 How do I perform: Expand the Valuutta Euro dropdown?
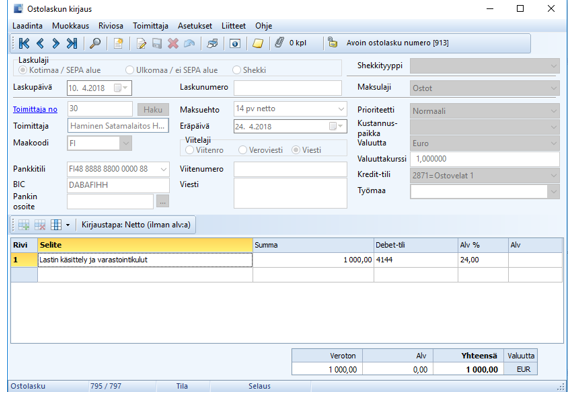coord(553,143)
